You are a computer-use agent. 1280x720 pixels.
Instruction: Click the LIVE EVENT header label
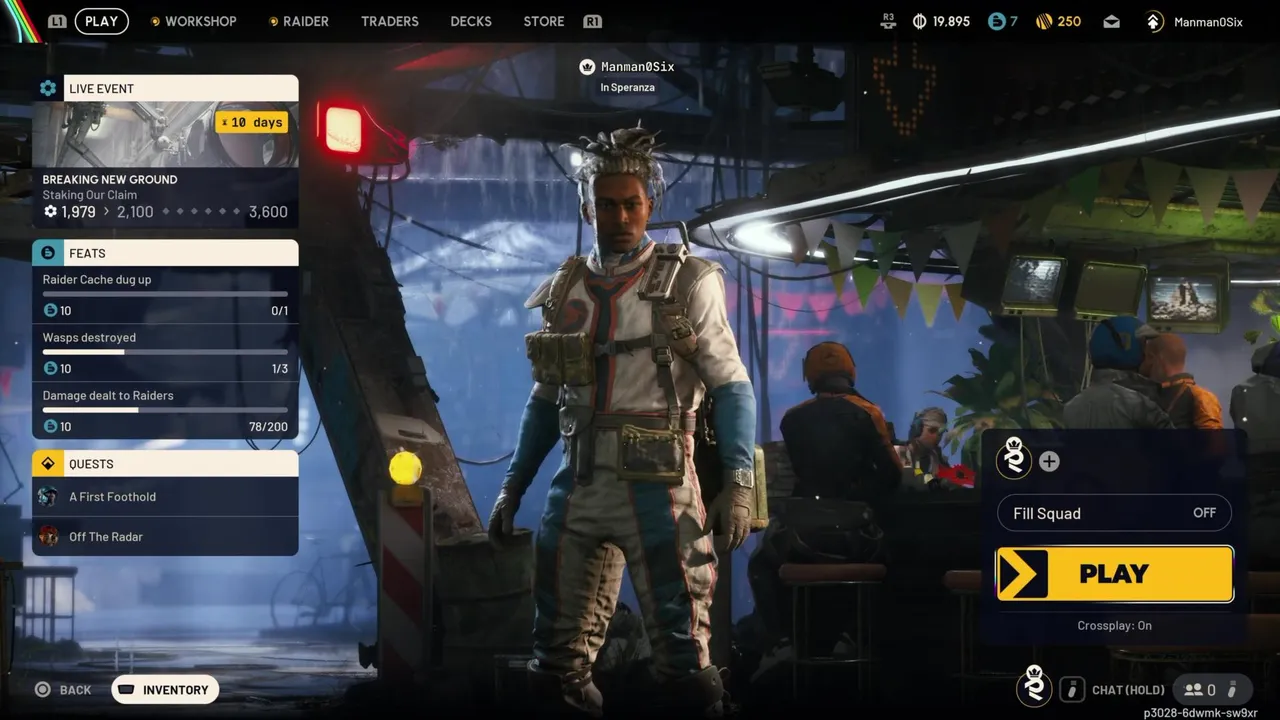pos(101,89)
